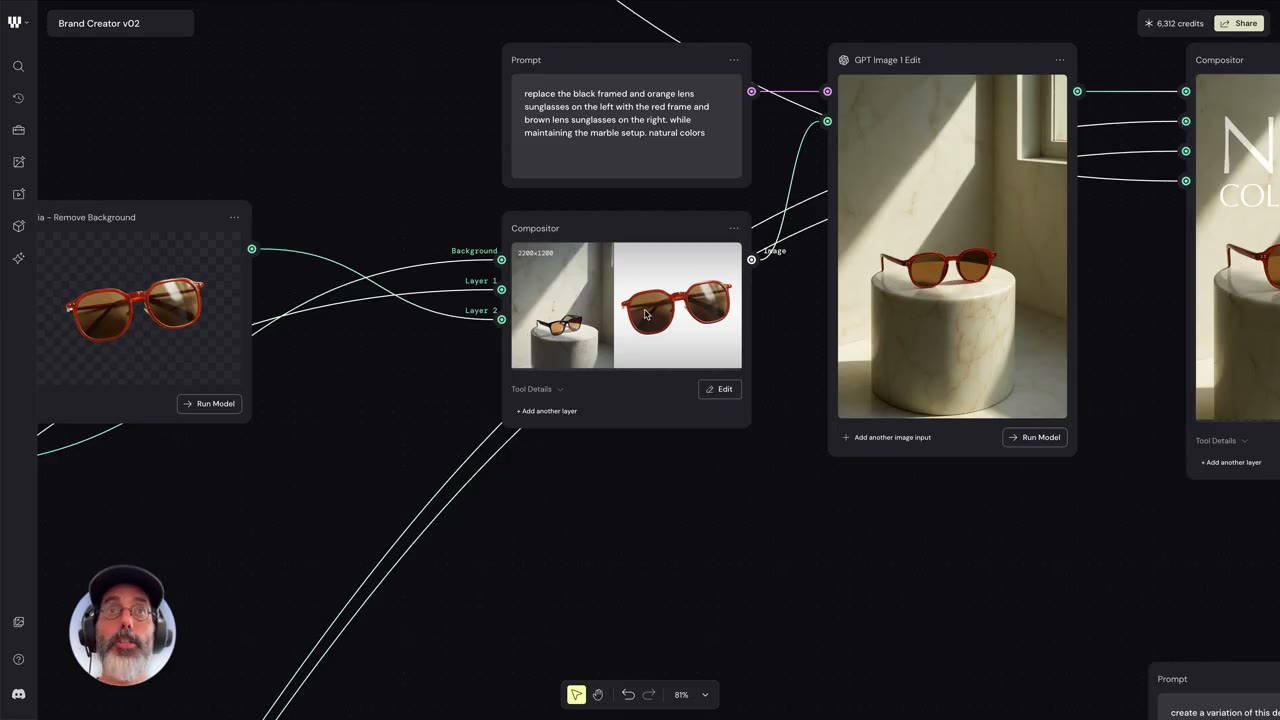The width and height of the screenshot is (1280, 720).
Task: Edit the Brand Creator v02 project name field
Action: 120,23
